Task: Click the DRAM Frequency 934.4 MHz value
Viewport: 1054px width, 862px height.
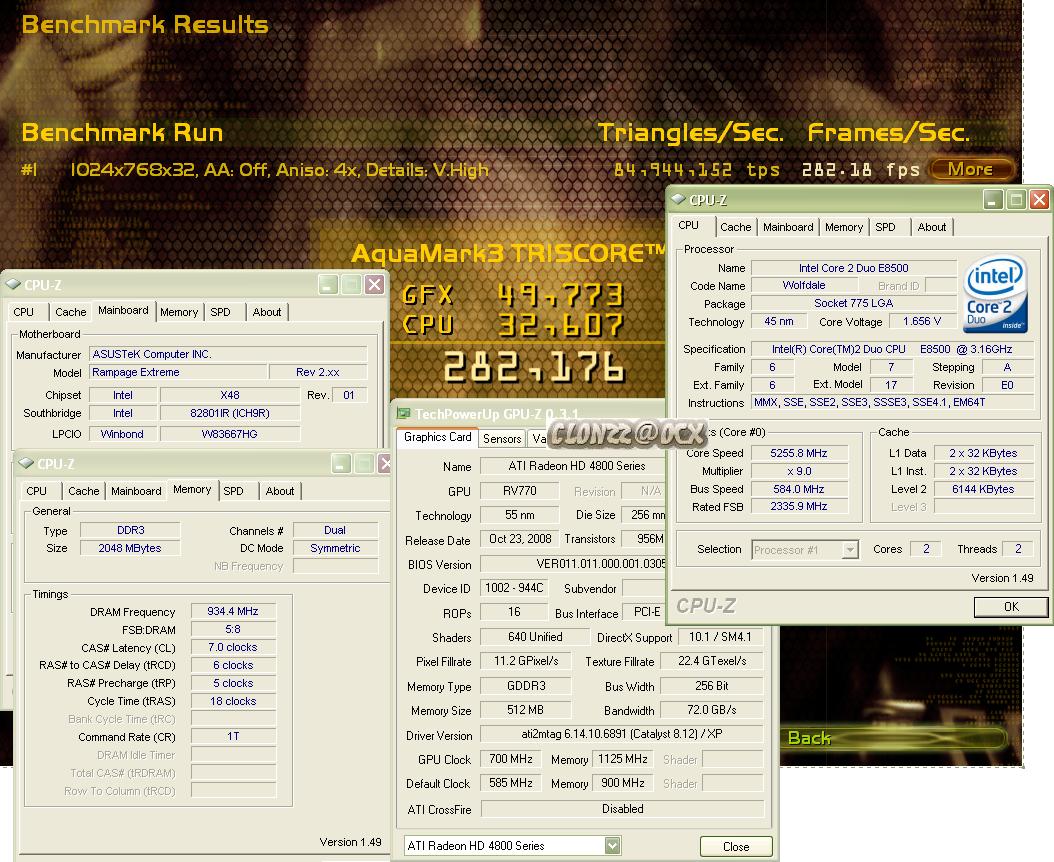Action: tap(233, 611)
